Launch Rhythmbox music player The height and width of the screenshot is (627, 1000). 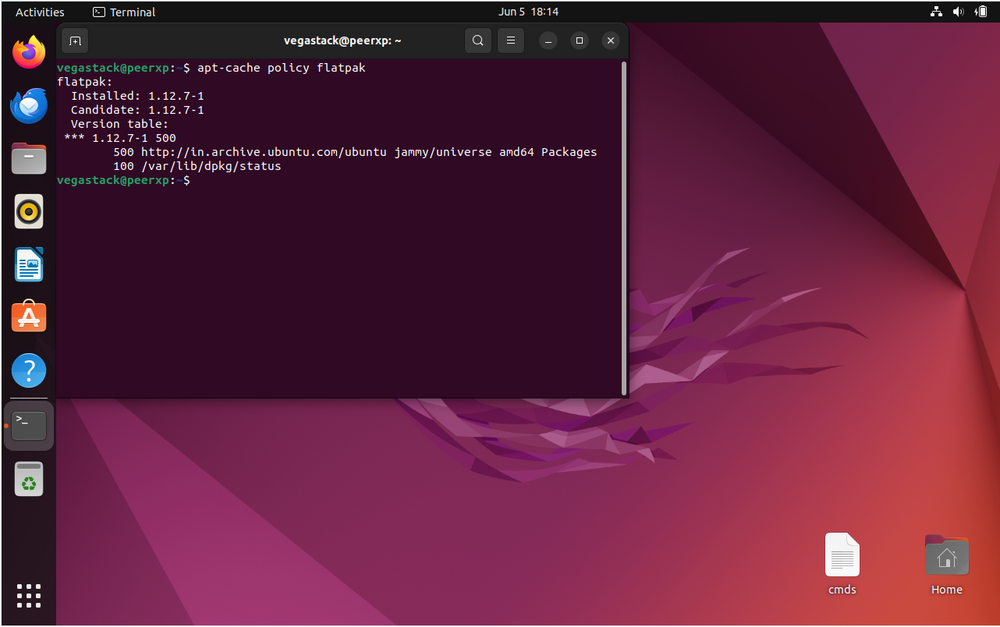pos(29,211)
